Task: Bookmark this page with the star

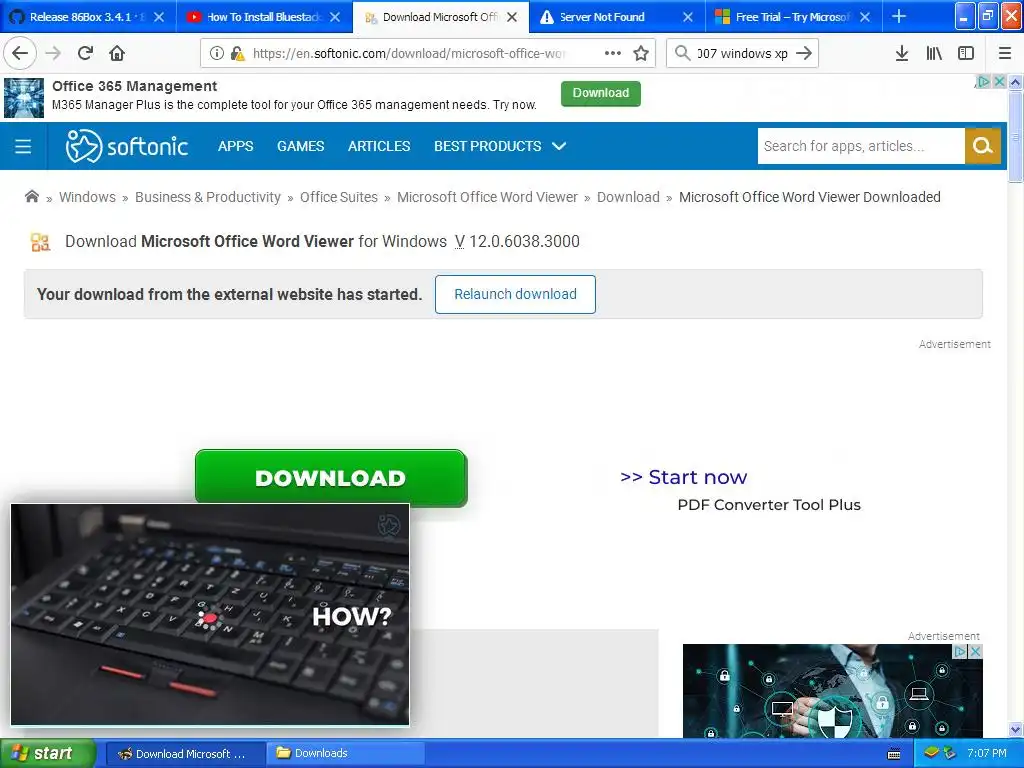Action: (641, 53)
